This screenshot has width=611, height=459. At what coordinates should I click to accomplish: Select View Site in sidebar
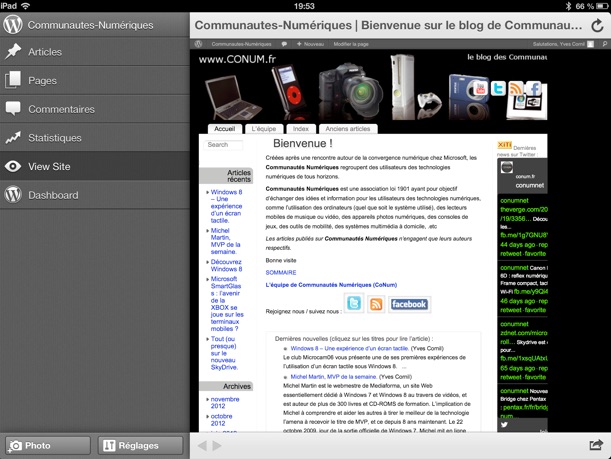(95, 166)
